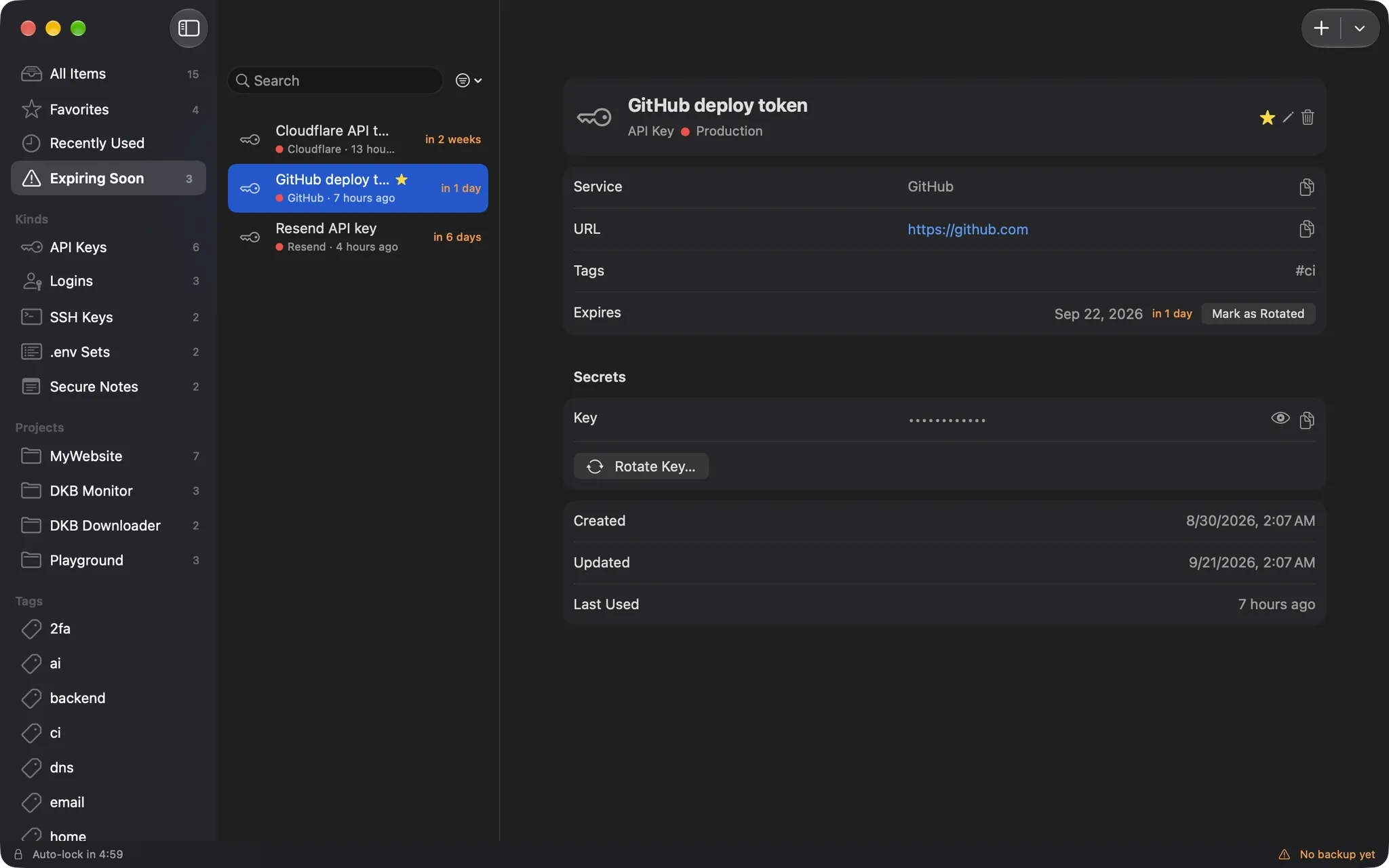Click the Auto-lock lock icon
Image resolution: width=1389 pixels, height=868 pixels.
(x=18, y=854)
